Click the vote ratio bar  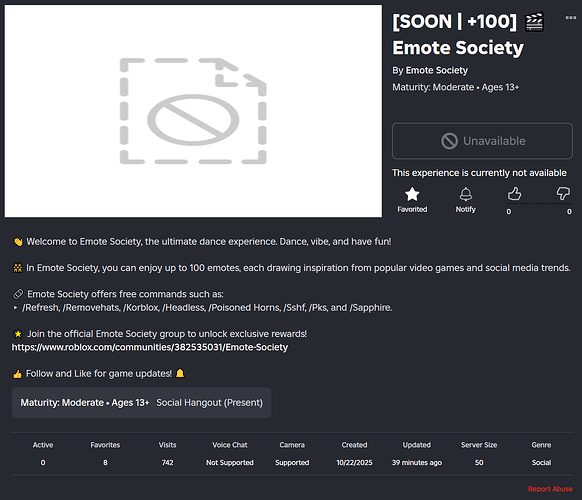pyautogui.click(x=539, y=203)
